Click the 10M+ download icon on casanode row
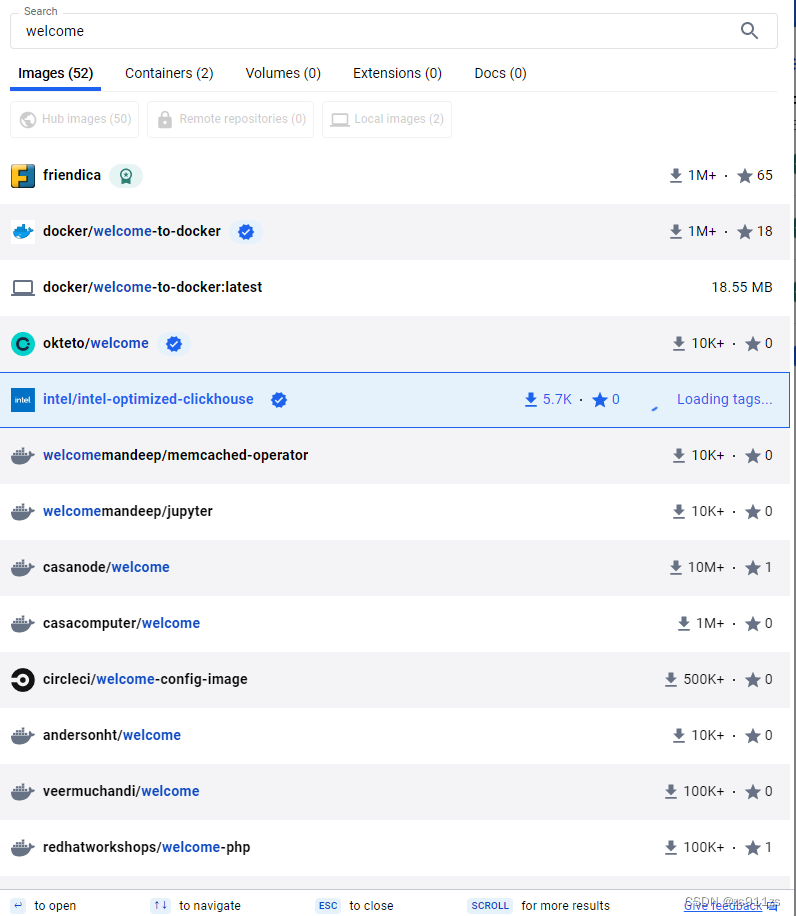This screenshot has width=796, height=916. [676, 567]
